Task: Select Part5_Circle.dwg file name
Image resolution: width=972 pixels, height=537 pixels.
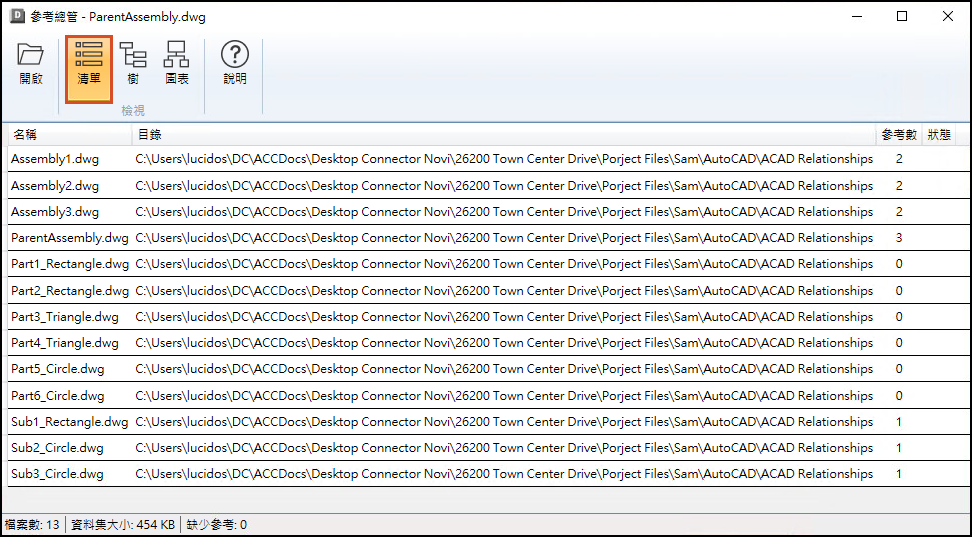Action: coord(58,369)
